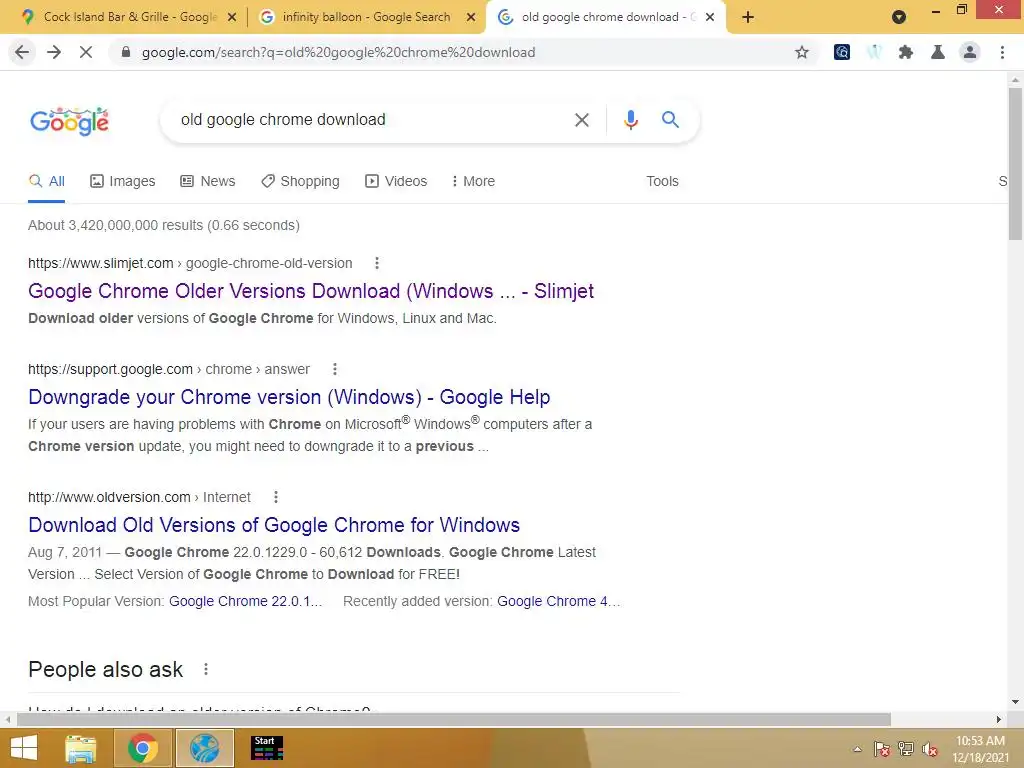View site information via the lock icon
The height and width of the screenshot is (768, 1024).
point(125,52)
